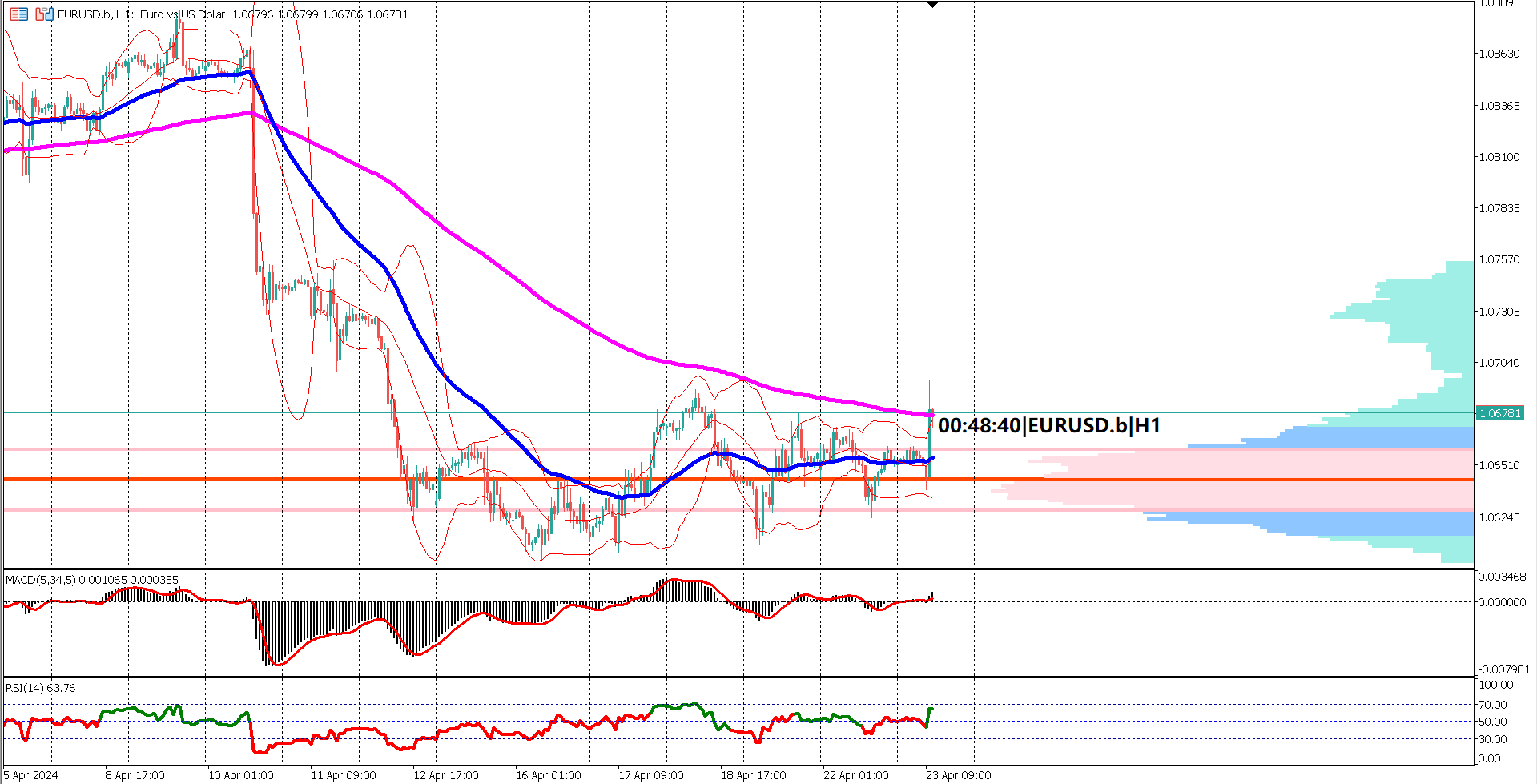Select the RSI(14) 63.76 indicator label
The image size is (1537, 784).
point(38,687)
